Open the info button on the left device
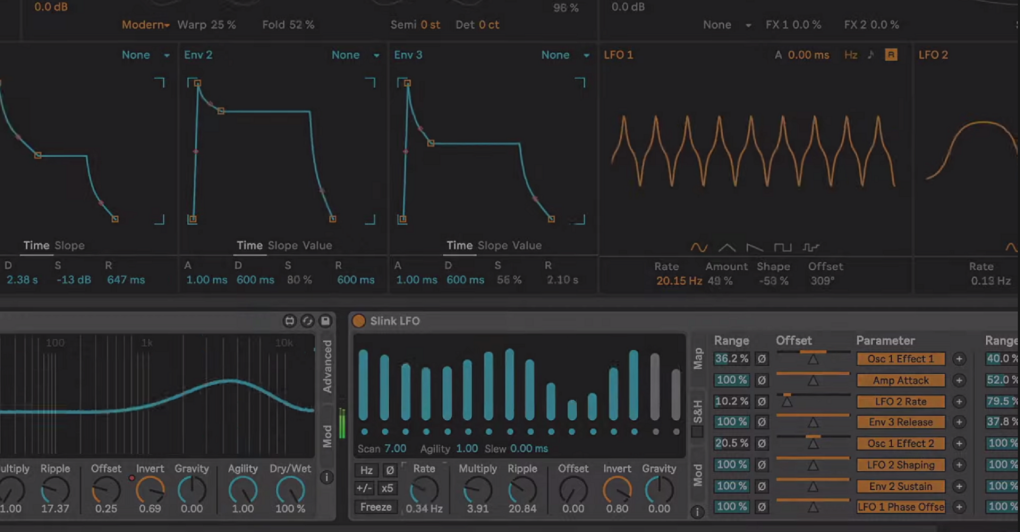The image size is (1020, 532). (327, 477)
